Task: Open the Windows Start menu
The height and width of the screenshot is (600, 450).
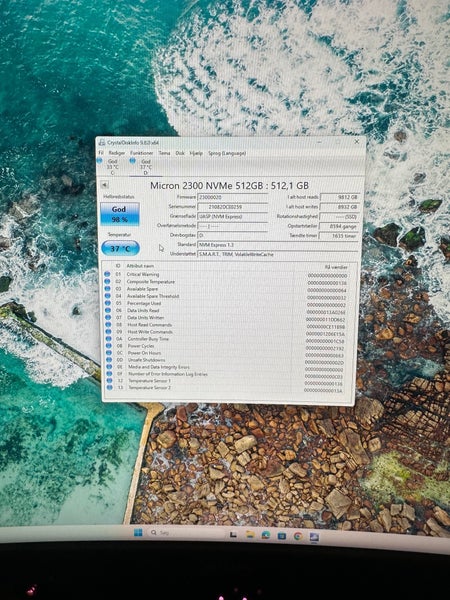Action: pyautogui.click(x=138, y=532)
